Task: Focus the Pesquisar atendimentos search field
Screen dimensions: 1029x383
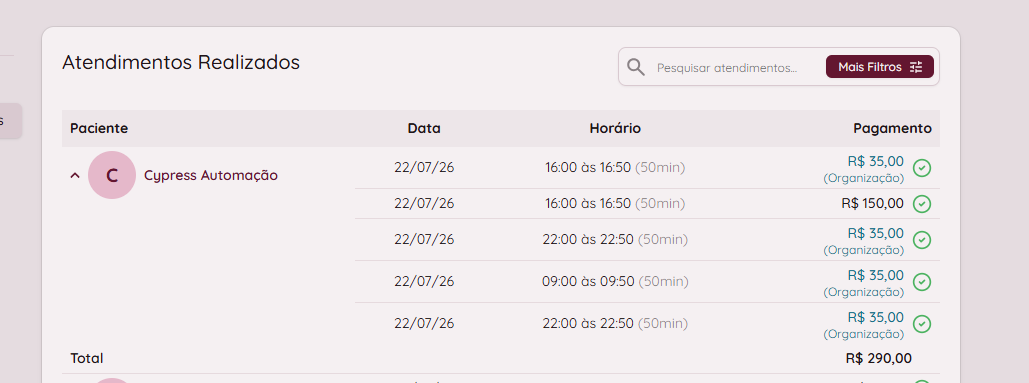Action: click(727, 68)
